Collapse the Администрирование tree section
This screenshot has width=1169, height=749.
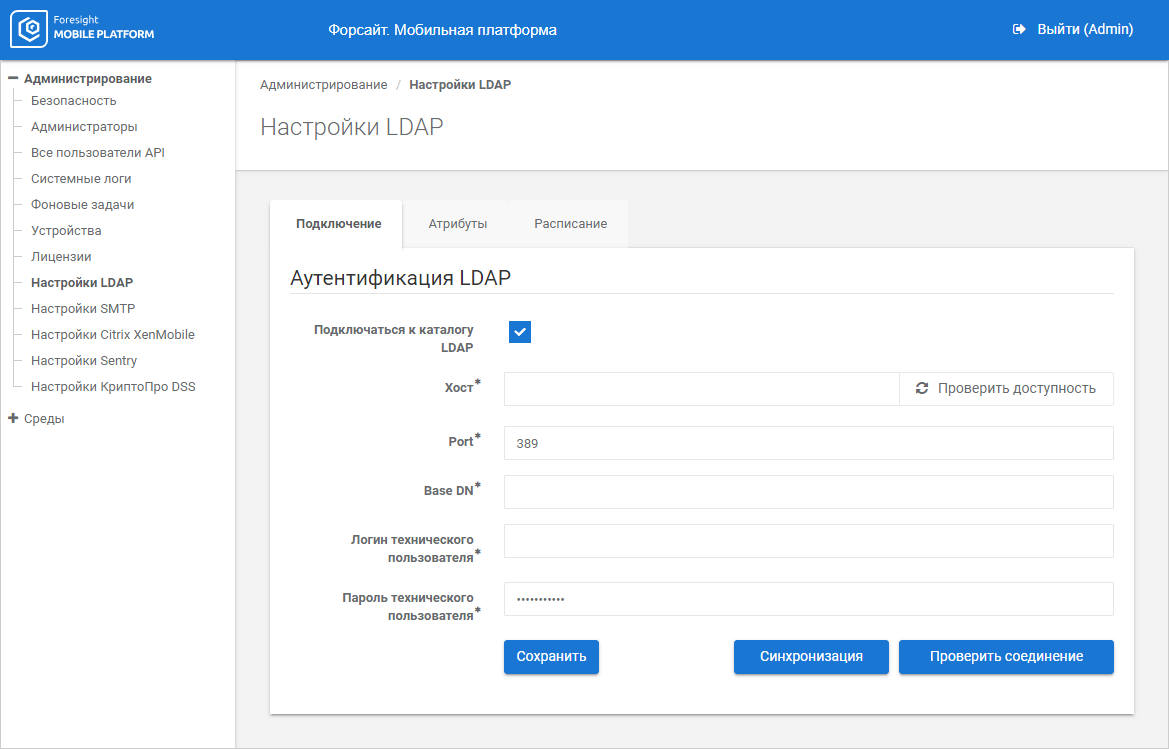14,78
